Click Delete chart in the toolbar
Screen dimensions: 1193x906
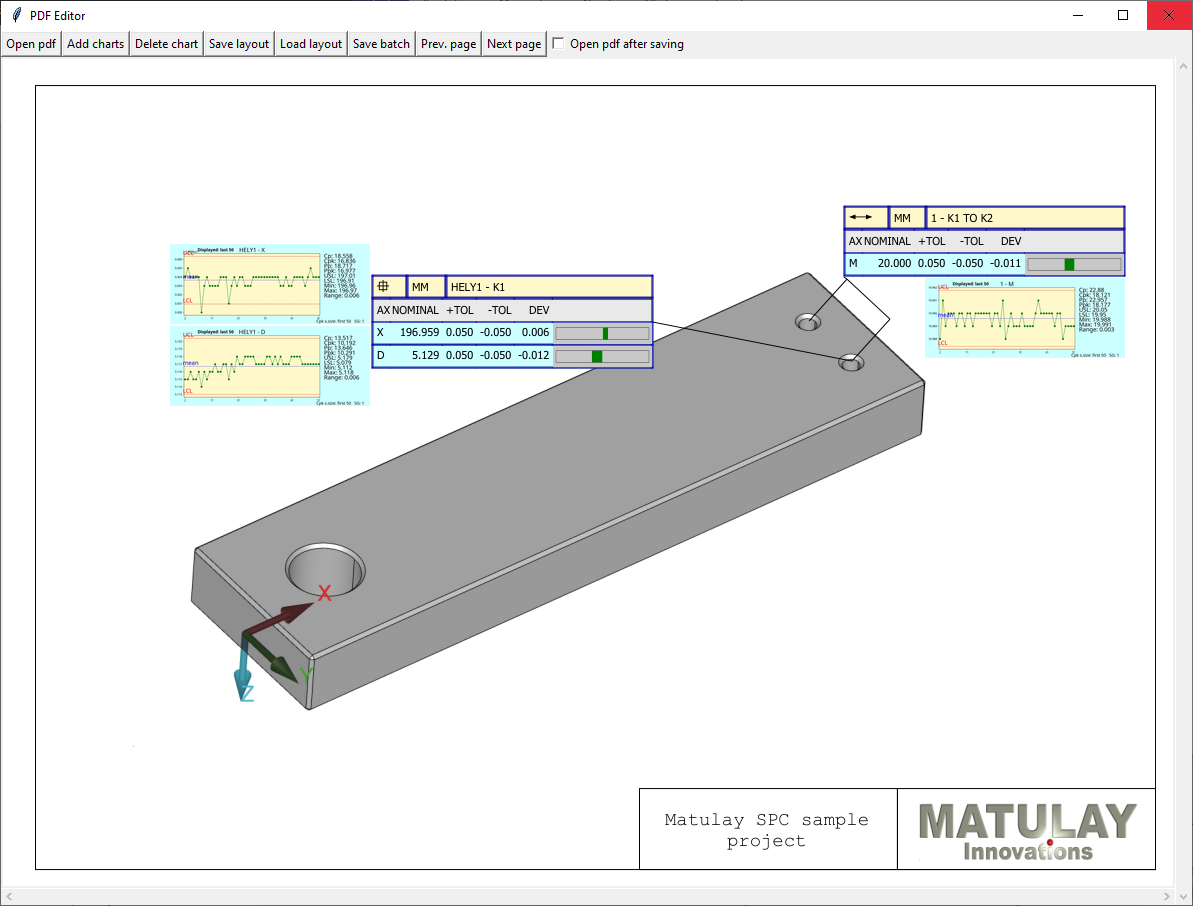(x=166, y=44)
